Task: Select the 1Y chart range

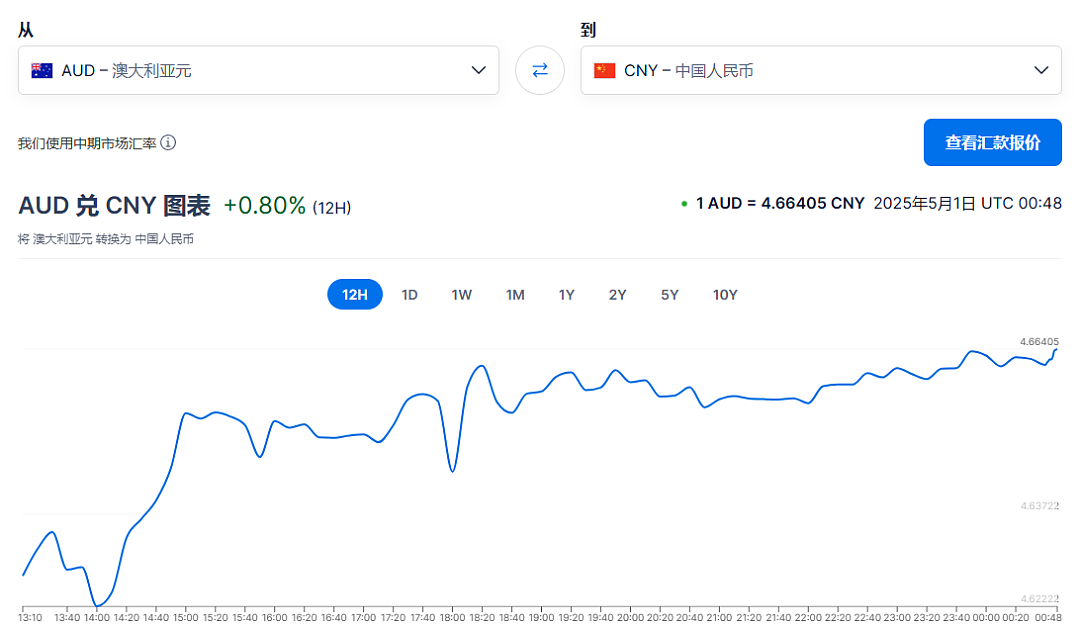Action: tap(566, 295)
